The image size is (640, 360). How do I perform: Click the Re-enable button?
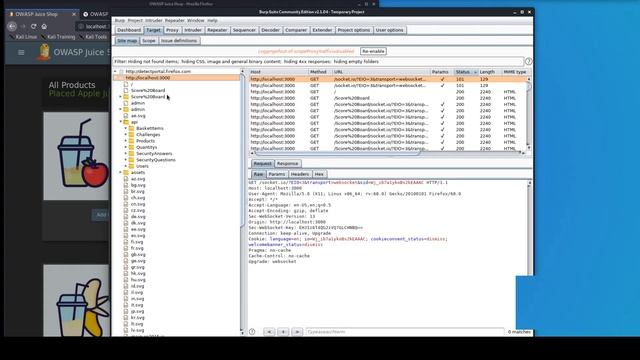373,51
